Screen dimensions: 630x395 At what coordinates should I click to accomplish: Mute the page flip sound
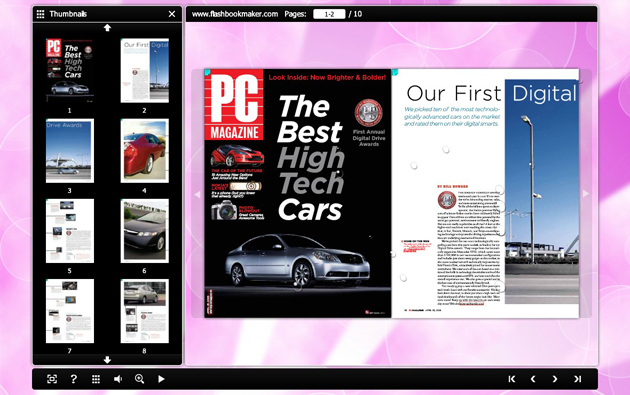pyautogui.click(x=118, y=379)
